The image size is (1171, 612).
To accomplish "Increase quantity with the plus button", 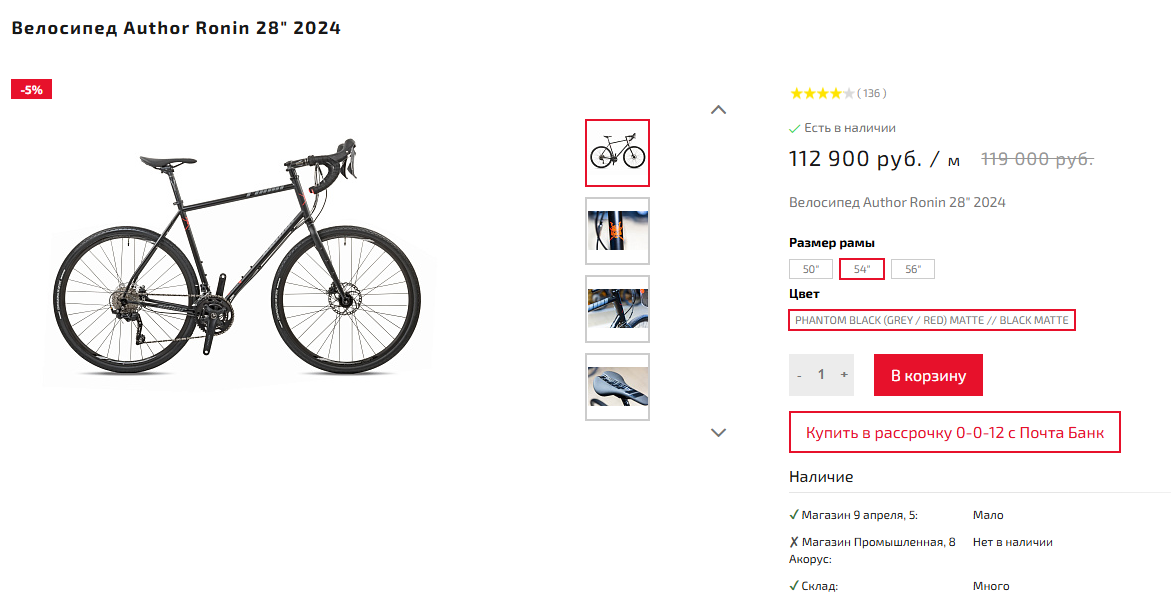I will 844,375.
